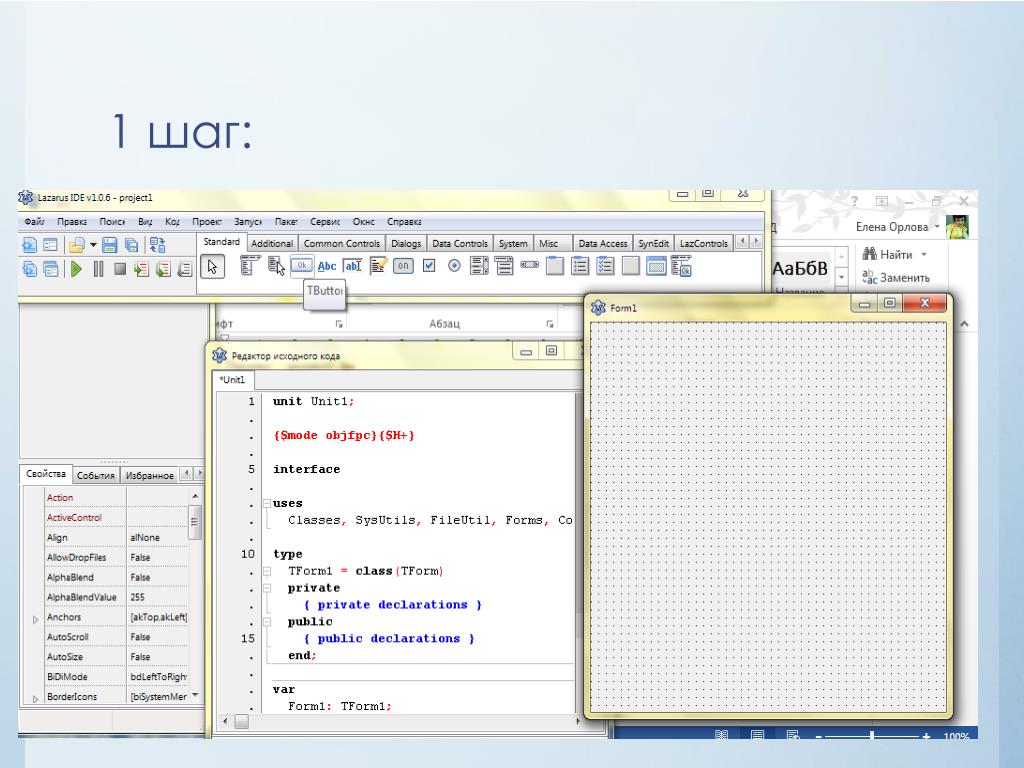Viewport: 1024px width, 768px height.
Task: Pick the TMainMenu component icon
Action: [250, 266]
